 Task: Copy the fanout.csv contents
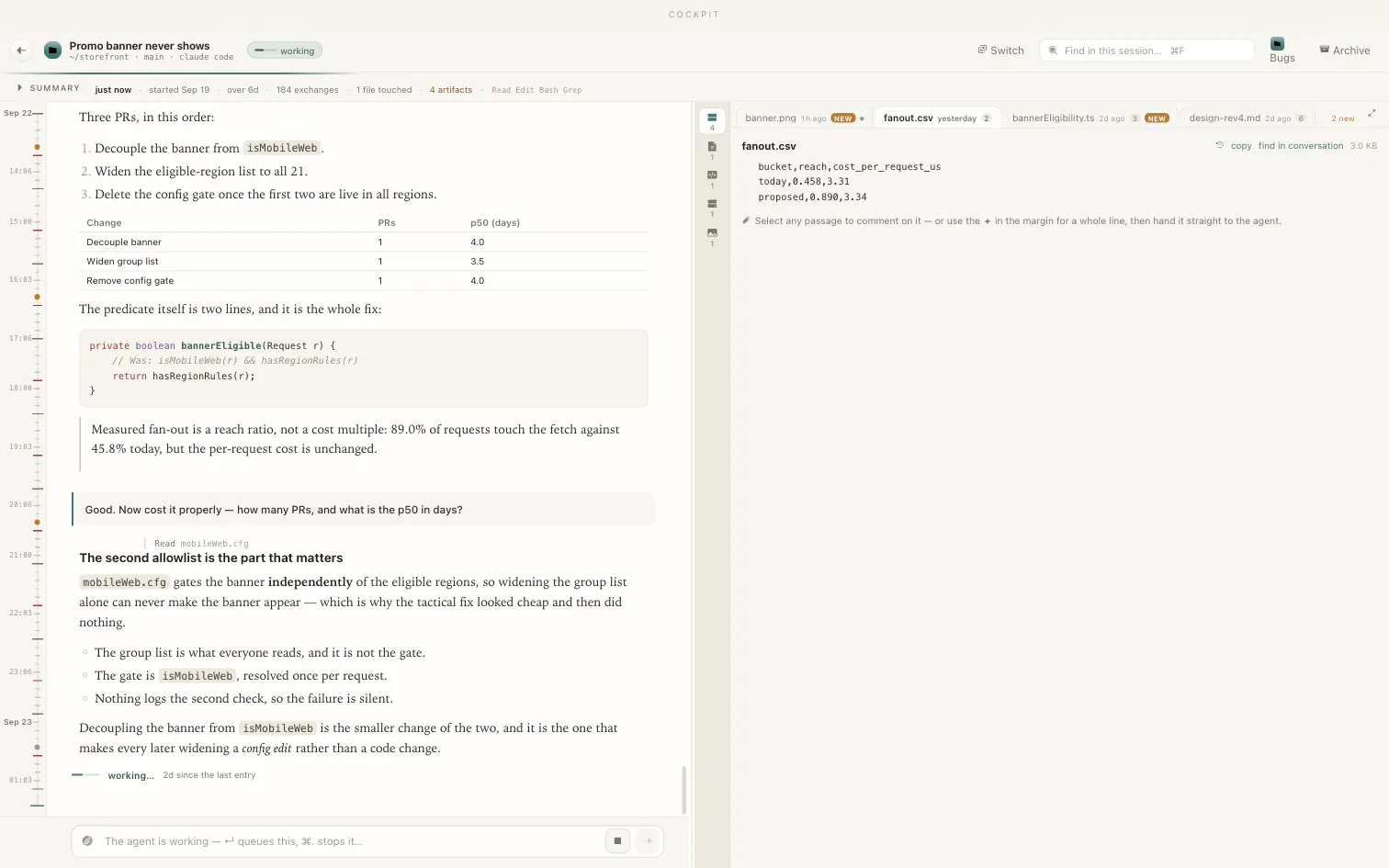[1241, 146]
